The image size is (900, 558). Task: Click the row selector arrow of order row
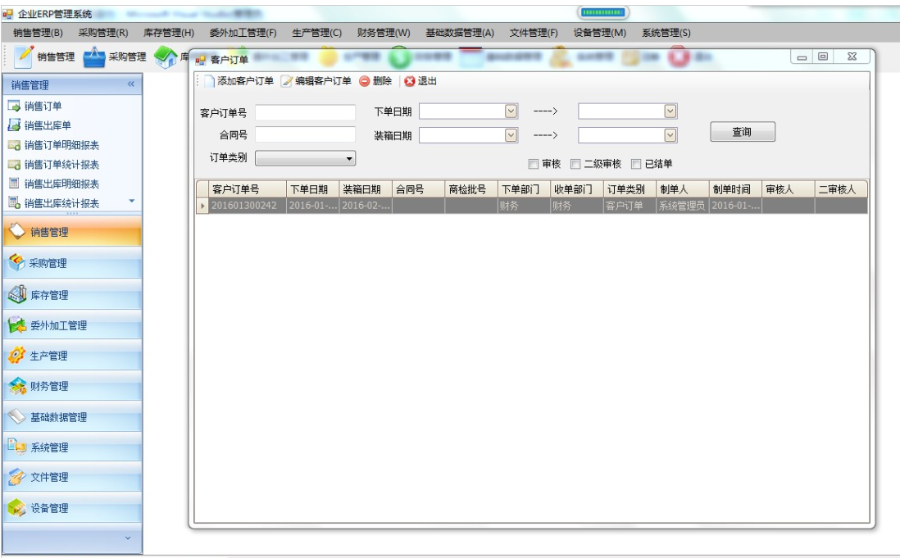[202, 206]
